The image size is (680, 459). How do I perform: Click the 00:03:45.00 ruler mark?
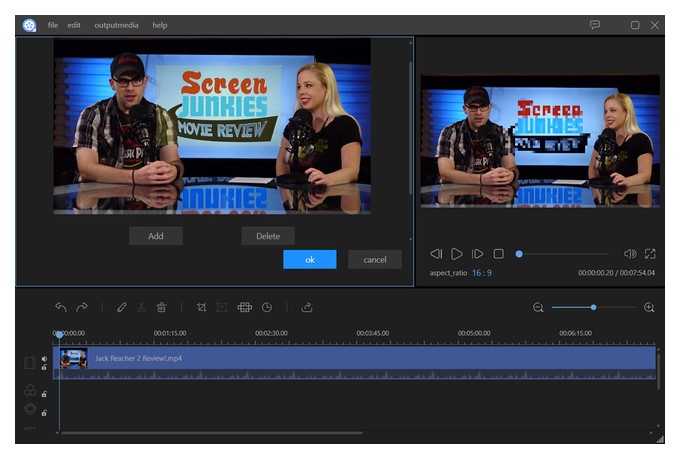[x=373, y=333]
